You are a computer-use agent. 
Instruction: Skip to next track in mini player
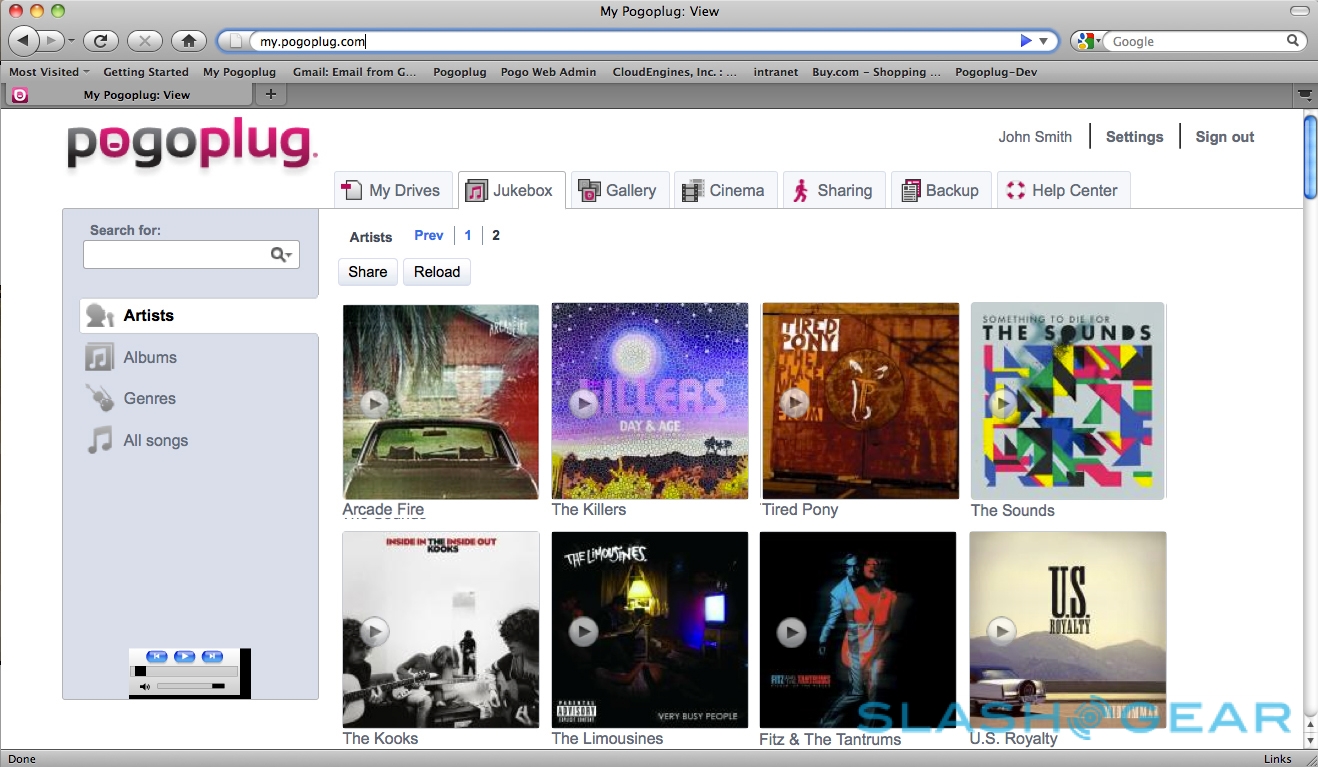[212, 656]
